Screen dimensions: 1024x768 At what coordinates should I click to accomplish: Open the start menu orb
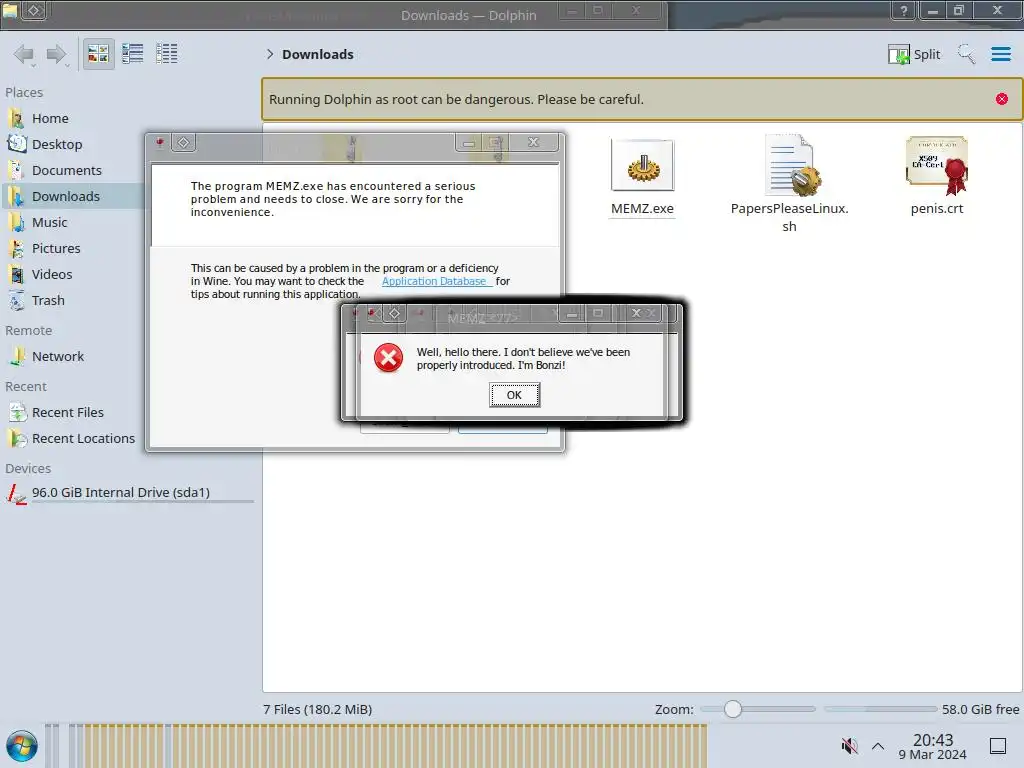click(x=22, y=747)
